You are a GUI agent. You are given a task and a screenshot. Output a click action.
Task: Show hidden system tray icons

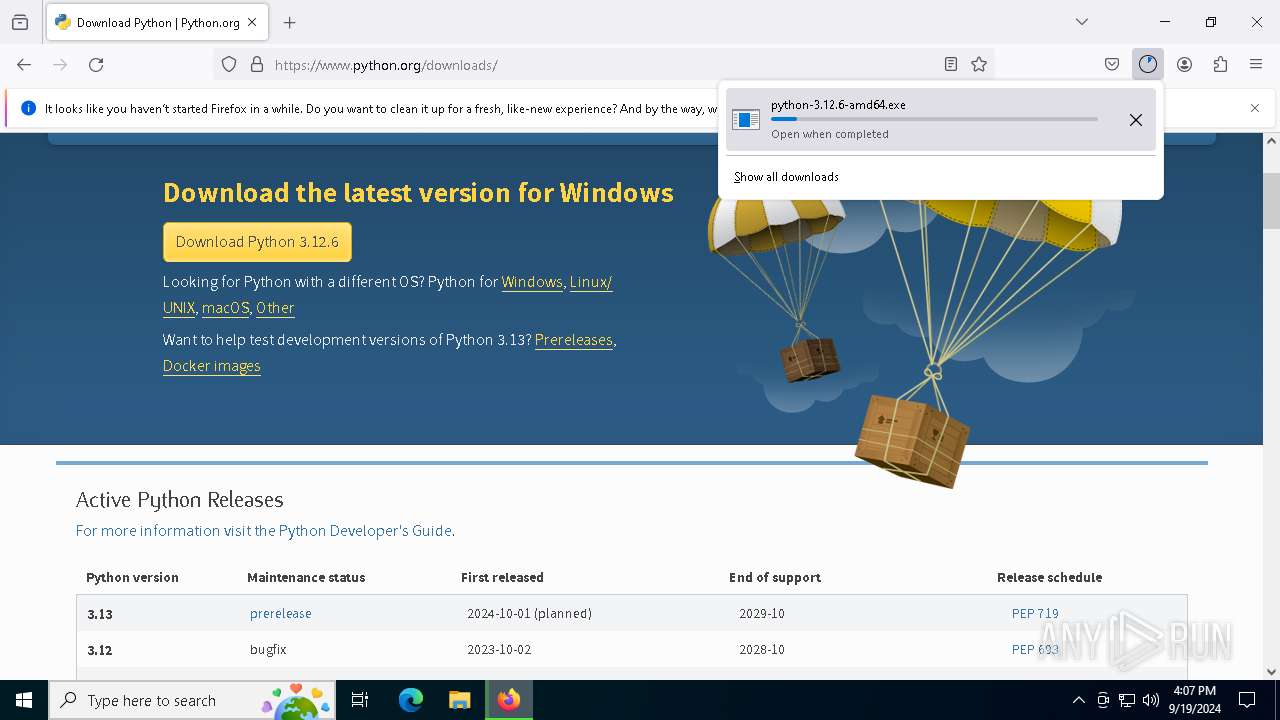click(1078, 700)
